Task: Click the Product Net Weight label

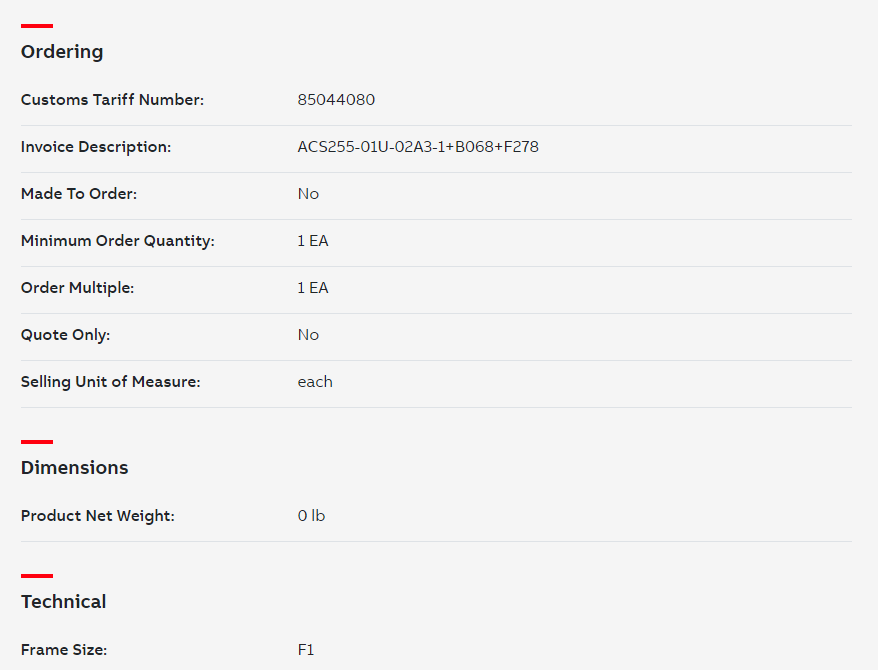Action: pos(97,516)
